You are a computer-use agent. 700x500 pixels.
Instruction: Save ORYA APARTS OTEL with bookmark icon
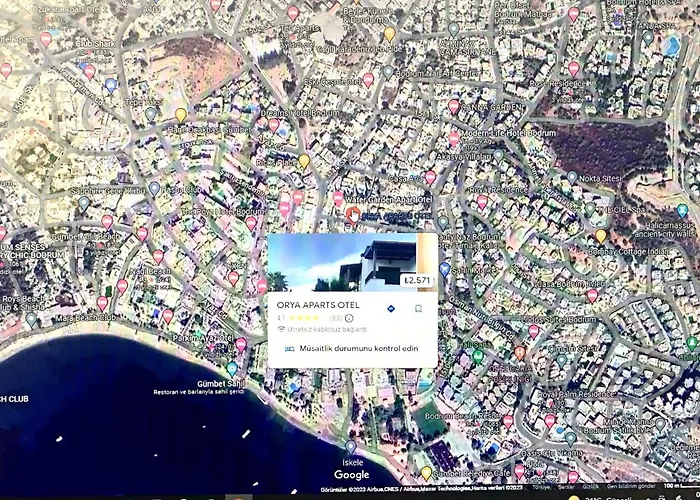point(418,308)
